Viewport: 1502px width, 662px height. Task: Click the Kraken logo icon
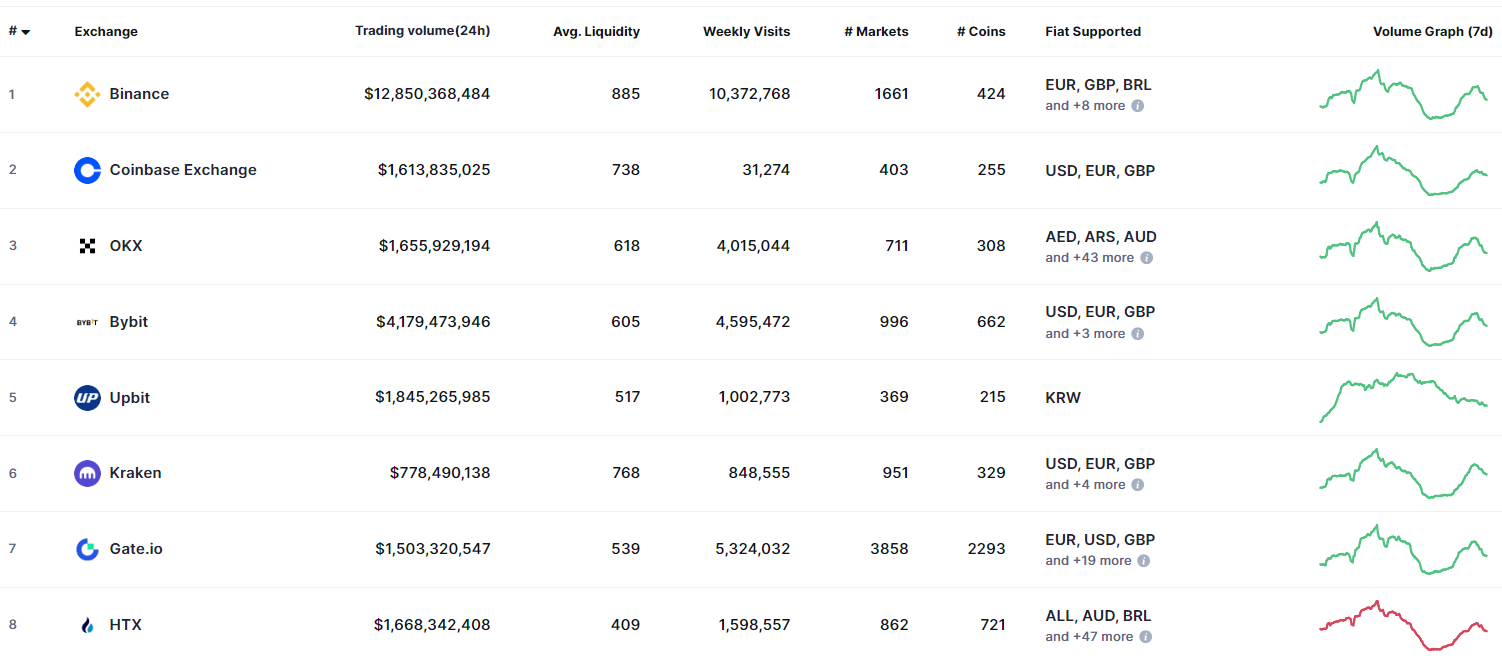pyautogui.click(x=87, y=473)
